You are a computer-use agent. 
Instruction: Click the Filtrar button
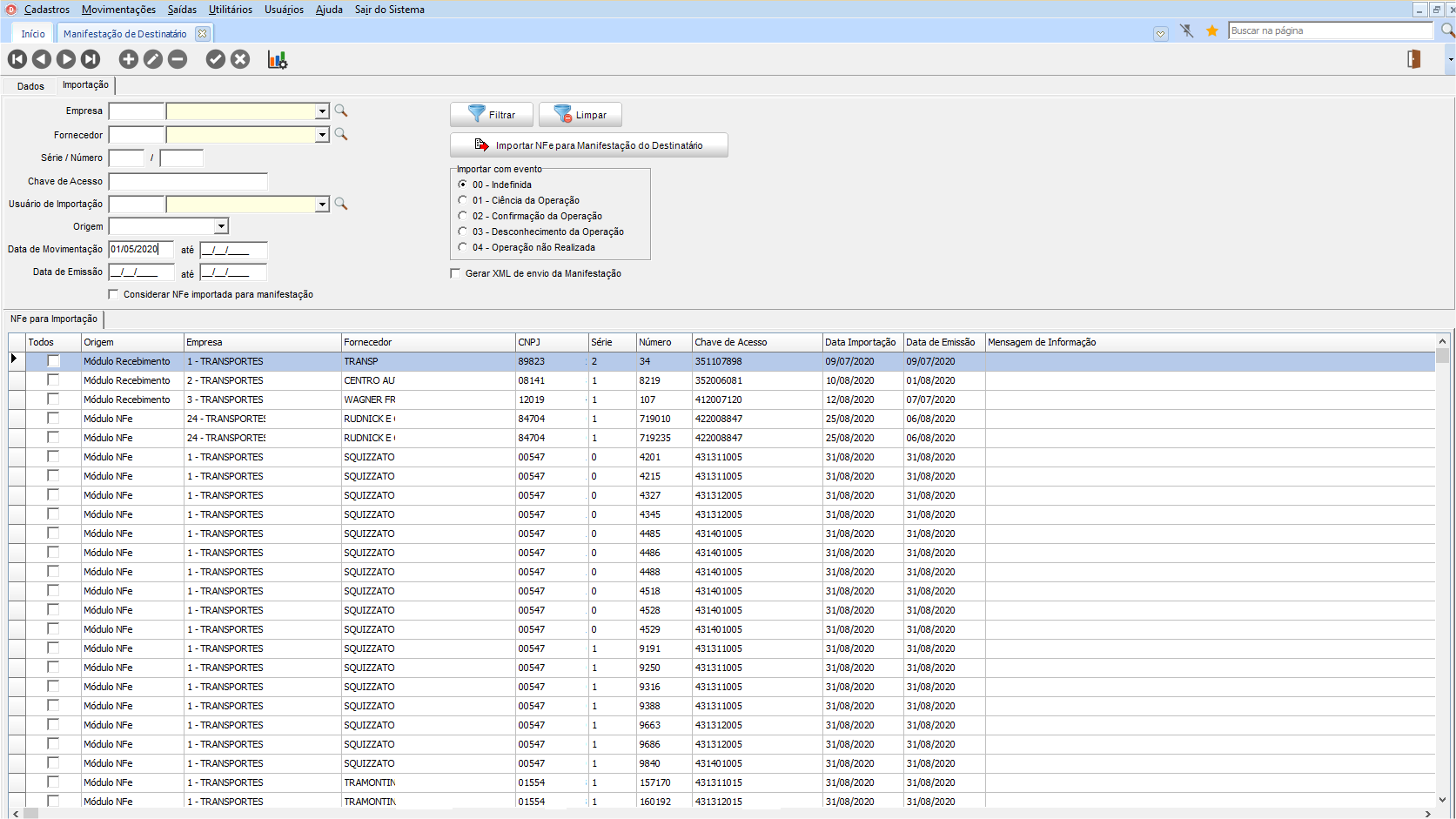[492, 115]
